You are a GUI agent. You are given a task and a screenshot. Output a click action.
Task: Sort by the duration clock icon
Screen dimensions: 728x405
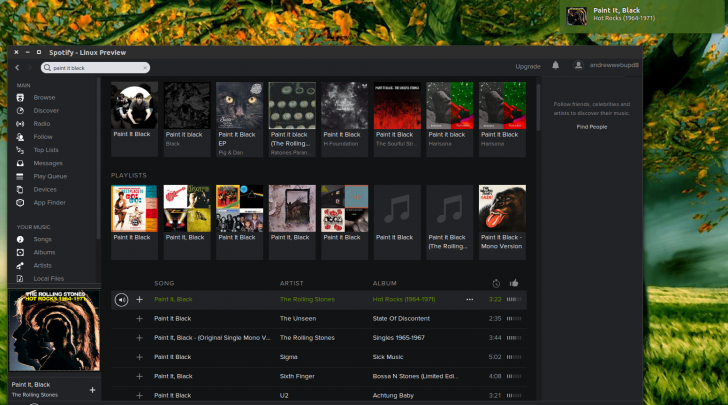click(496, 283)
